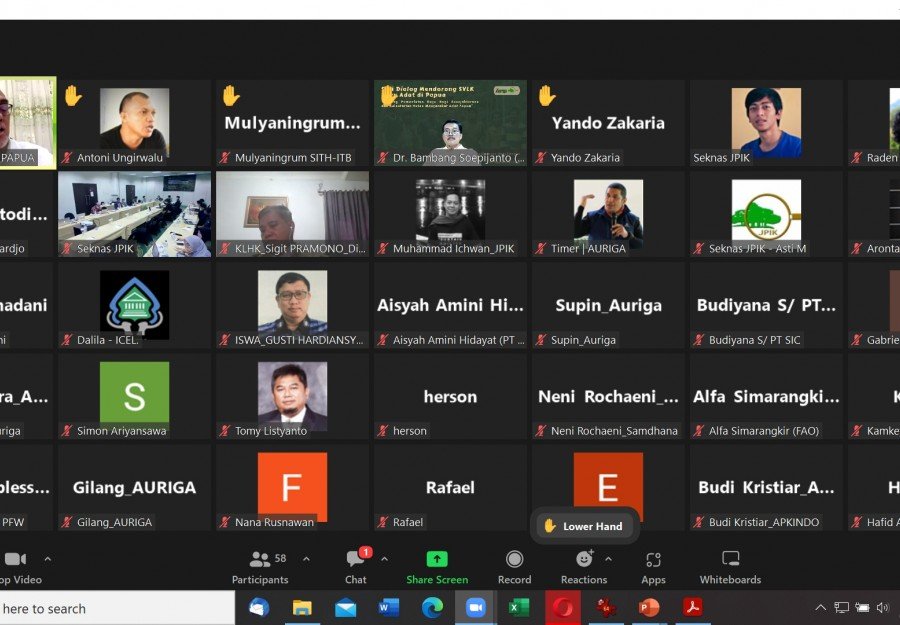The height and width of the screenshot is (625, 900).
Task: Select the Tomy Listyanto video tile
Action: 292,397
